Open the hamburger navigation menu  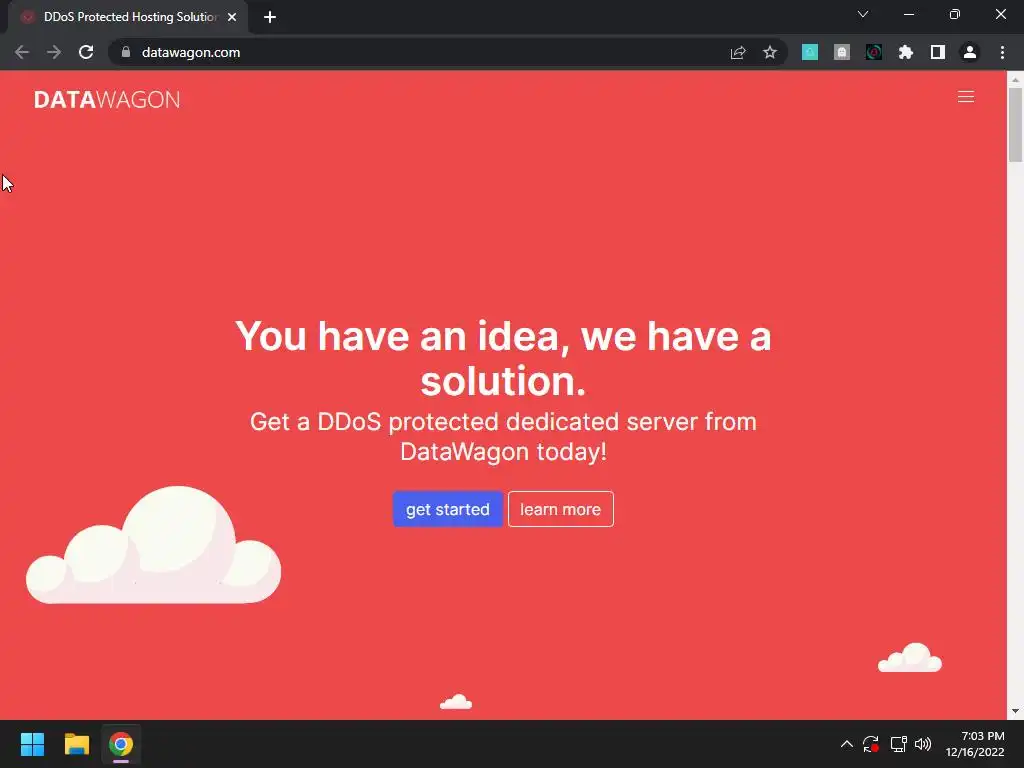point(965,97)
